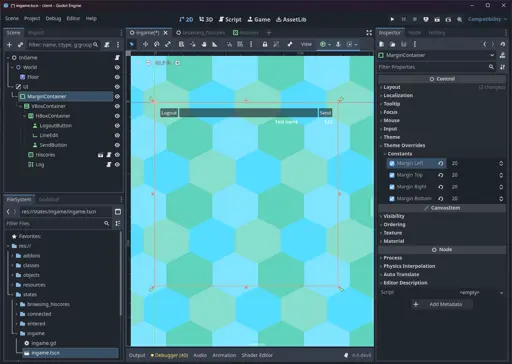The width and height of the screenshot is (512, 364).
Task: Select the Ruler mode tool
Action: click(x=215, y=44)
